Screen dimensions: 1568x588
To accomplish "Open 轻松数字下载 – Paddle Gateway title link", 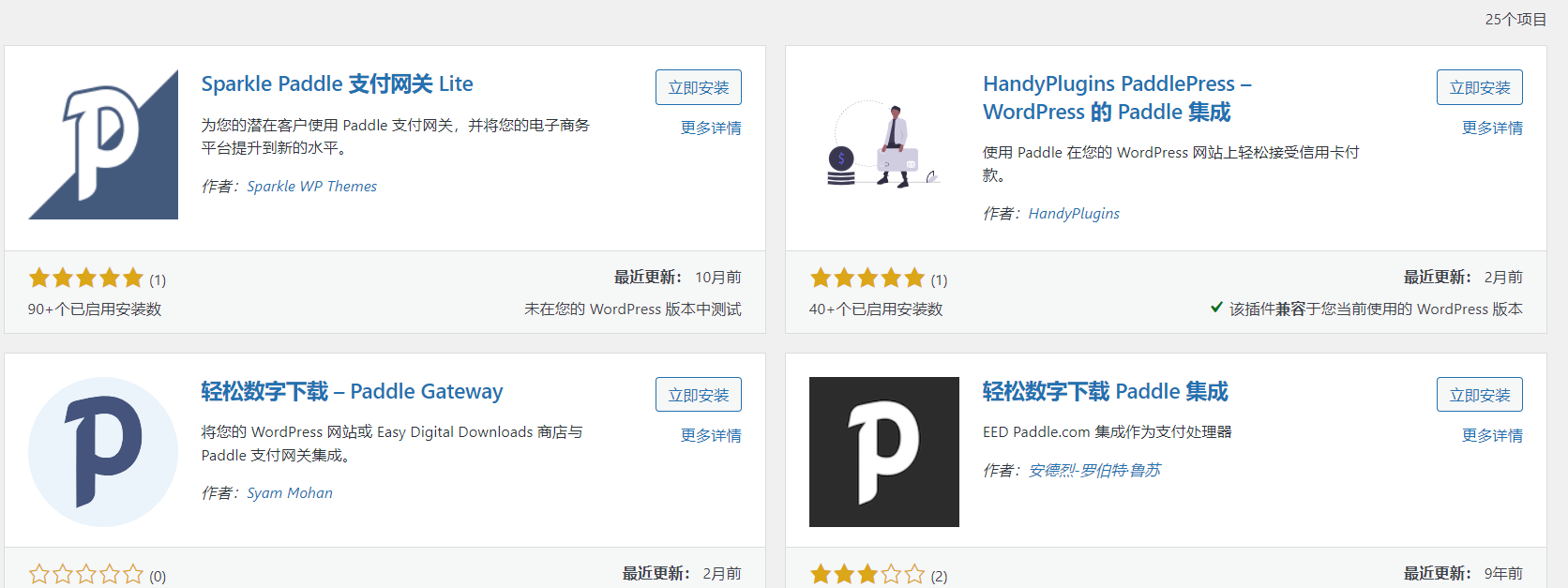I will click(353, 391).
